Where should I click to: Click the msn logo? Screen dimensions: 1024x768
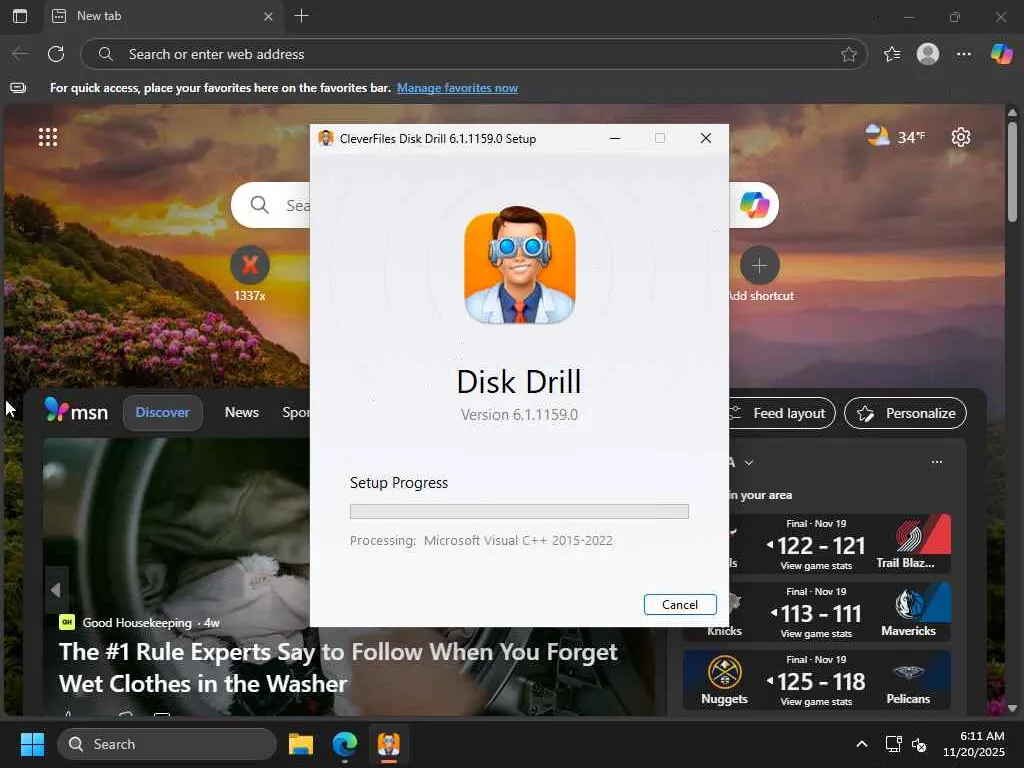pos(76,411)
